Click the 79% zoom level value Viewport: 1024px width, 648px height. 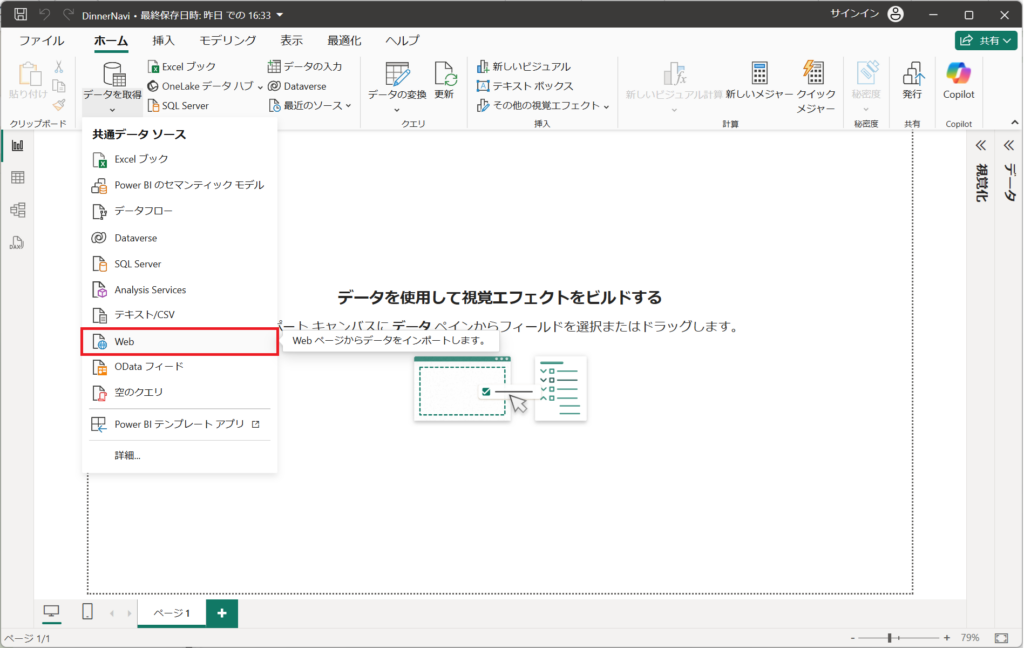[970, 638]
